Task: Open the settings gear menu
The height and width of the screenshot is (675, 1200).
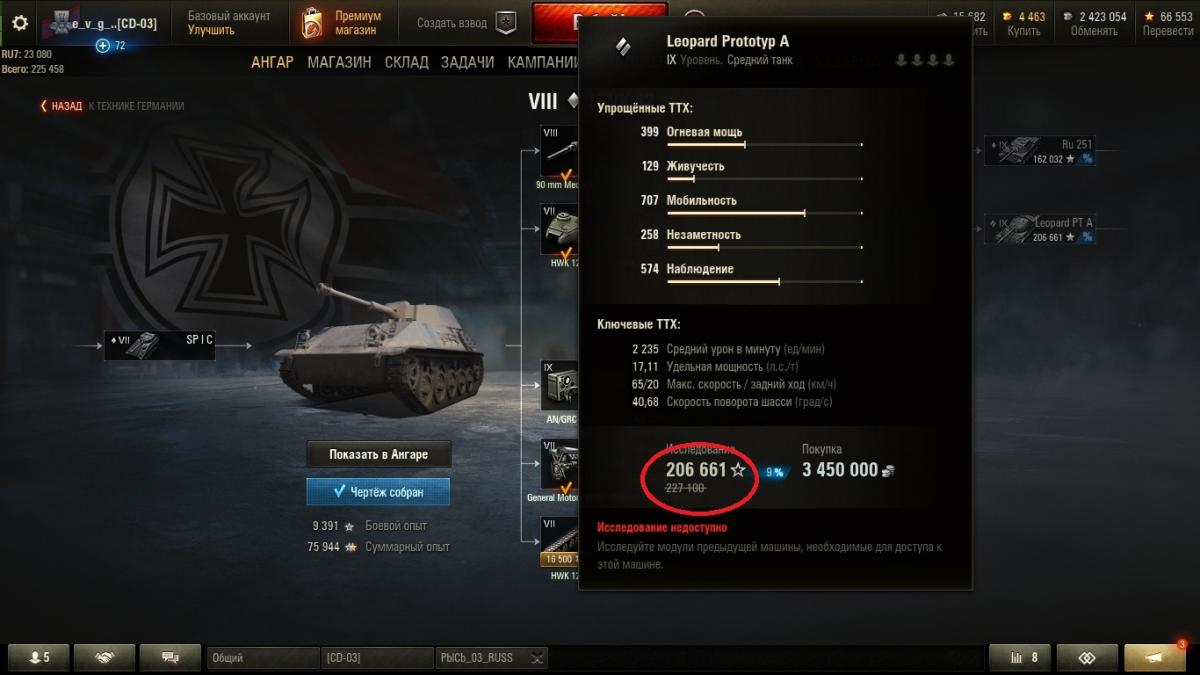Action: pos(19,22)
